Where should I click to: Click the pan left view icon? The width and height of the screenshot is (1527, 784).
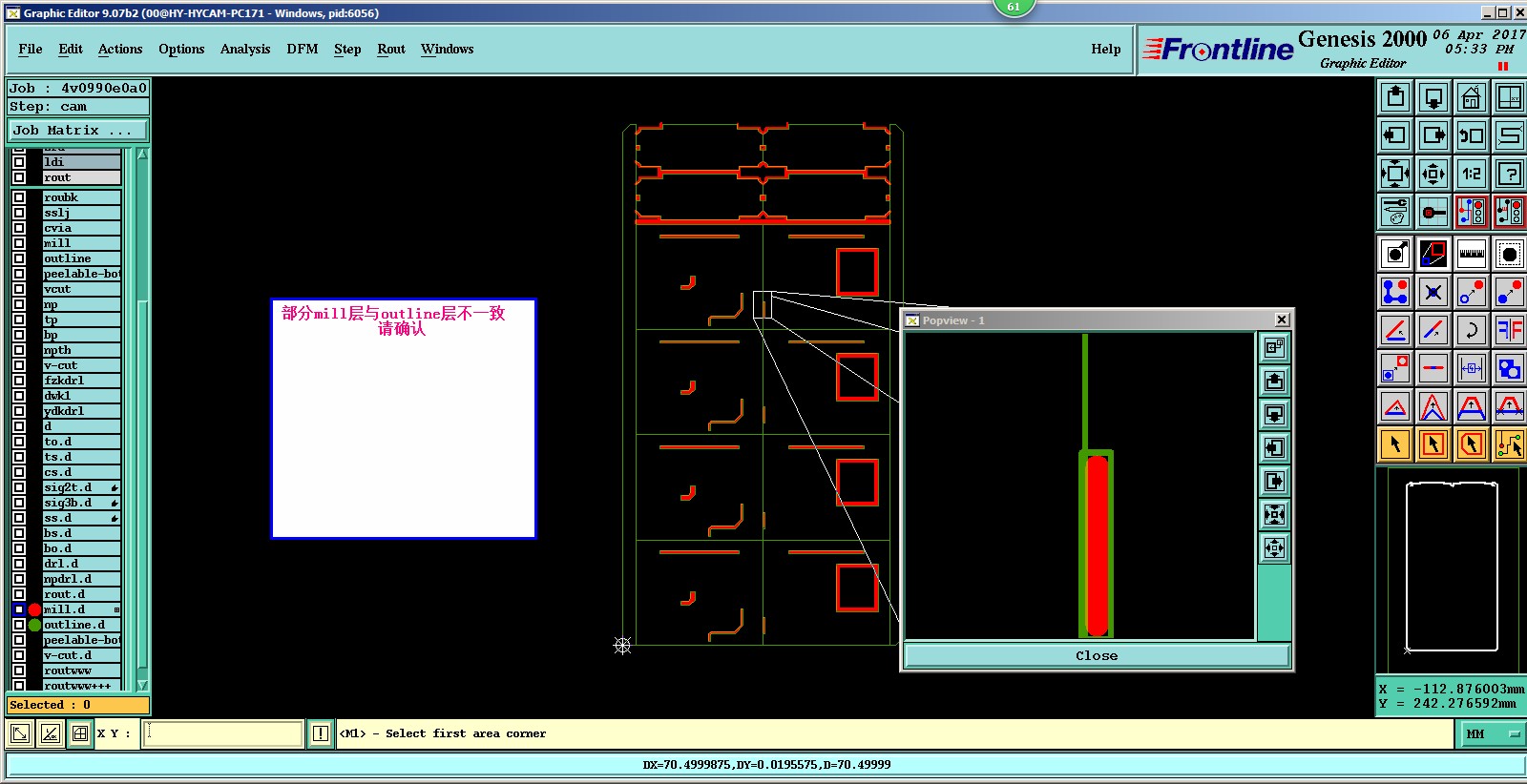coord(1395,135)
